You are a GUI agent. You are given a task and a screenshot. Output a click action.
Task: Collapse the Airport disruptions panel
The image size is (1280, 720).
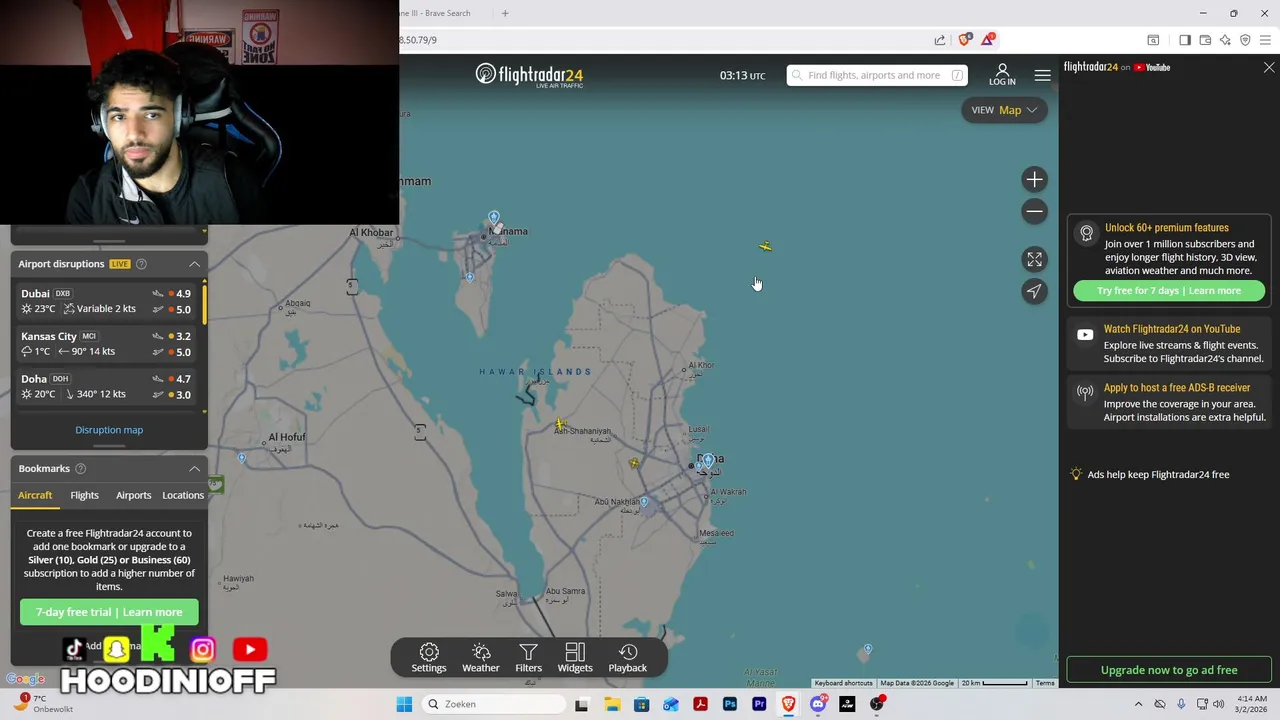coord(194,264)
